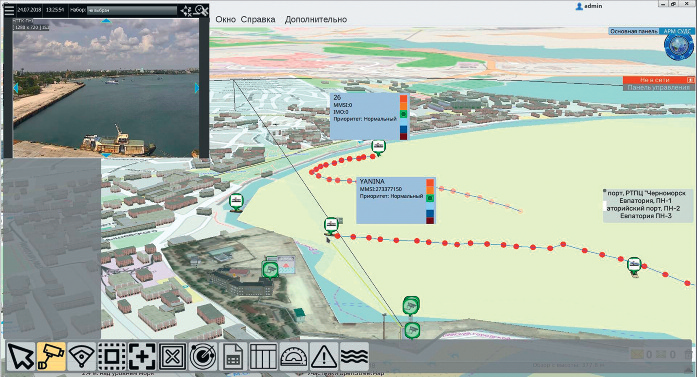Open the warning triangle alerts tool
Viewport: 697px width, 377px height.
coord(324,356)
